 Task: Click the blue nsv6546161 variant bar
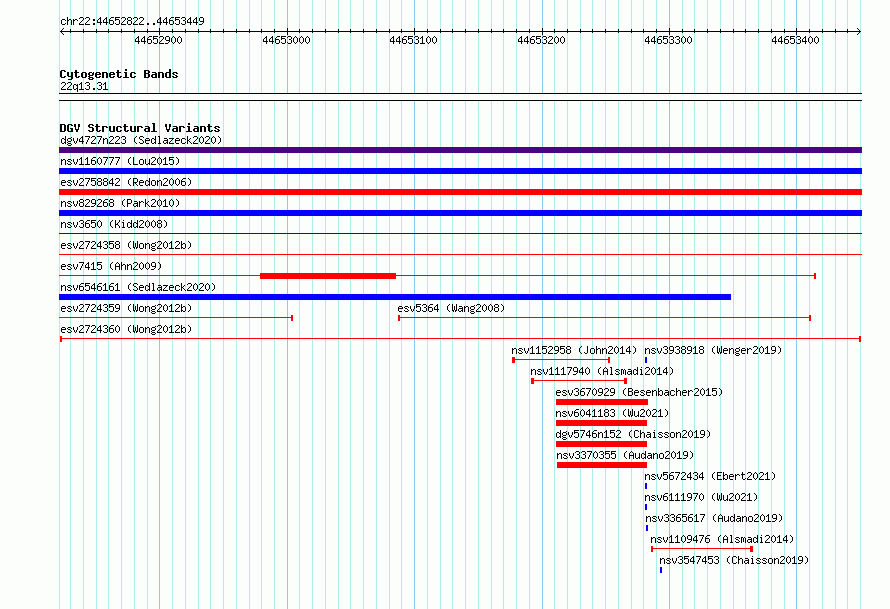(395, 297)
